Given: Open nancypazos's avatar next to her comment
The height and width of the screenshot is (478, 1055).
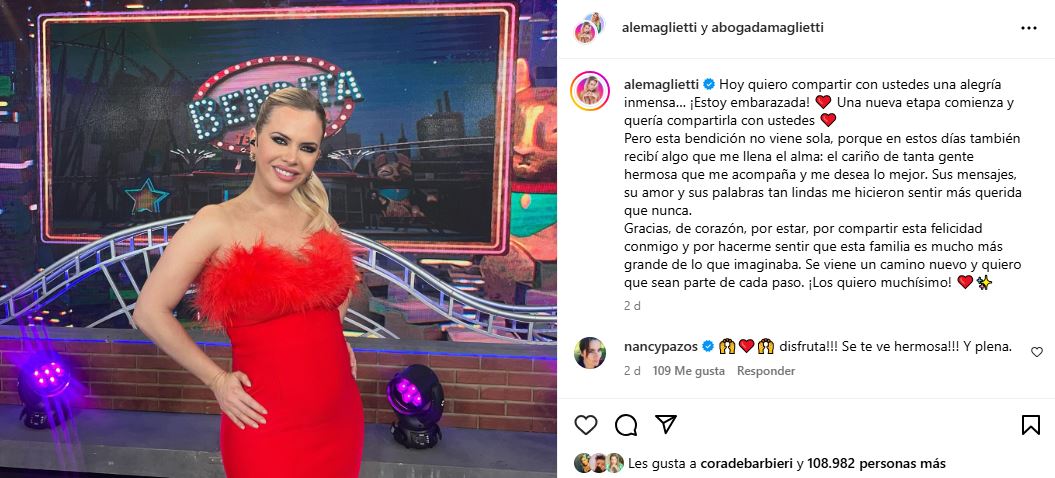Looking at the screenshot, I should coord(590,353).
